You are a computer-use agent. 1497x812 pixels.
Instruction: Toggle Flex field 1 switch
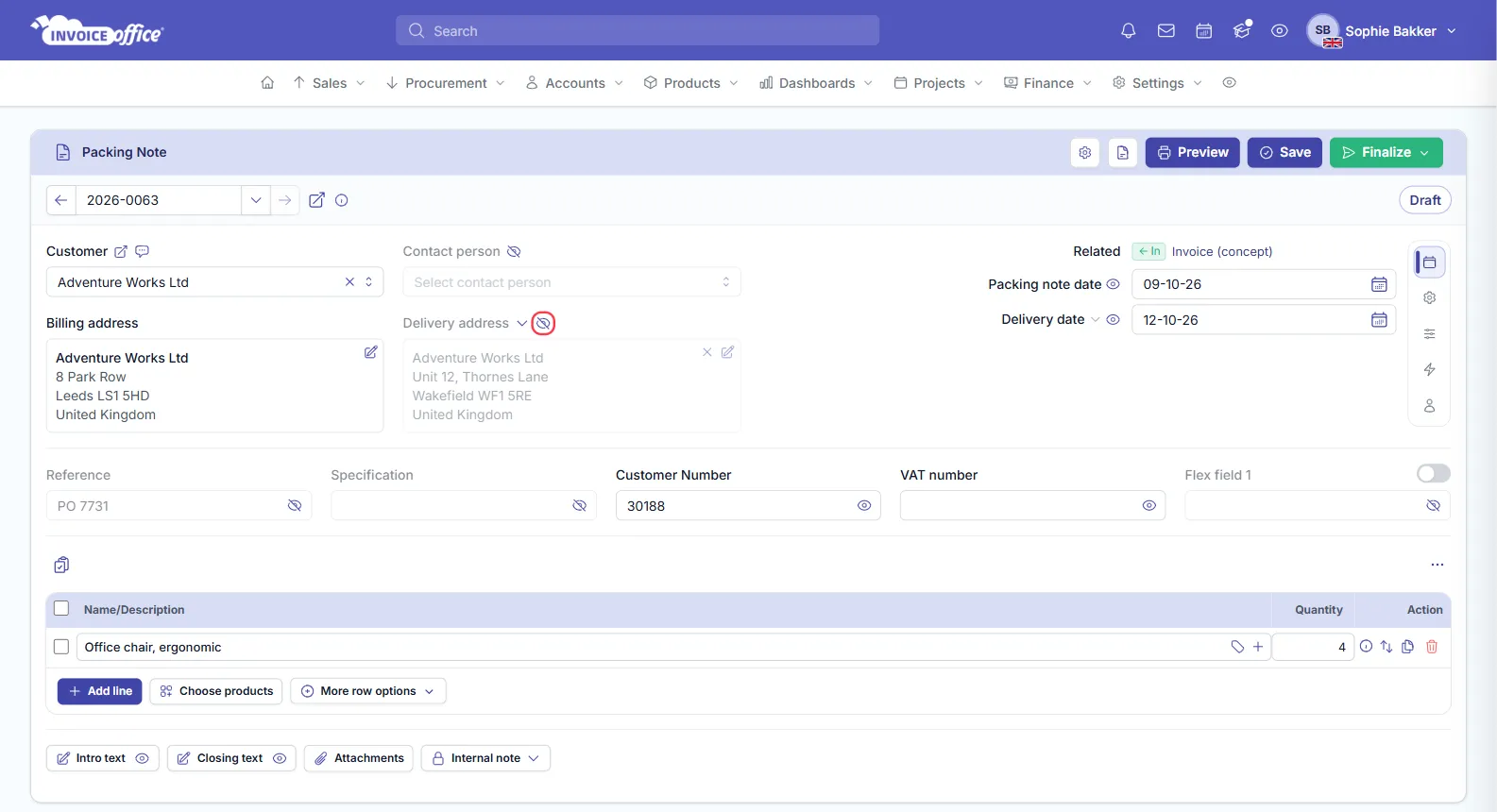(x=1434, y=474)
